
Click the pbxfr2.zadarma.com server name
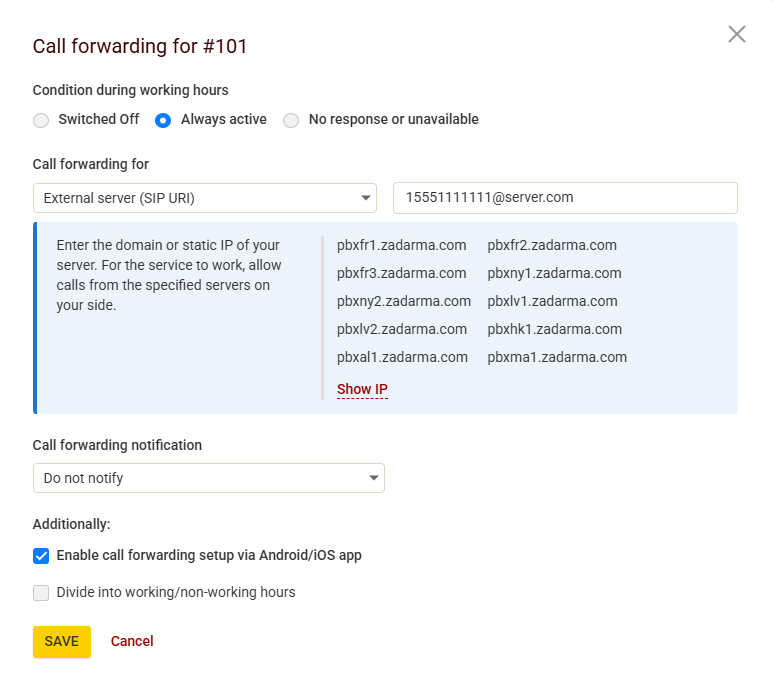(552, 245)
